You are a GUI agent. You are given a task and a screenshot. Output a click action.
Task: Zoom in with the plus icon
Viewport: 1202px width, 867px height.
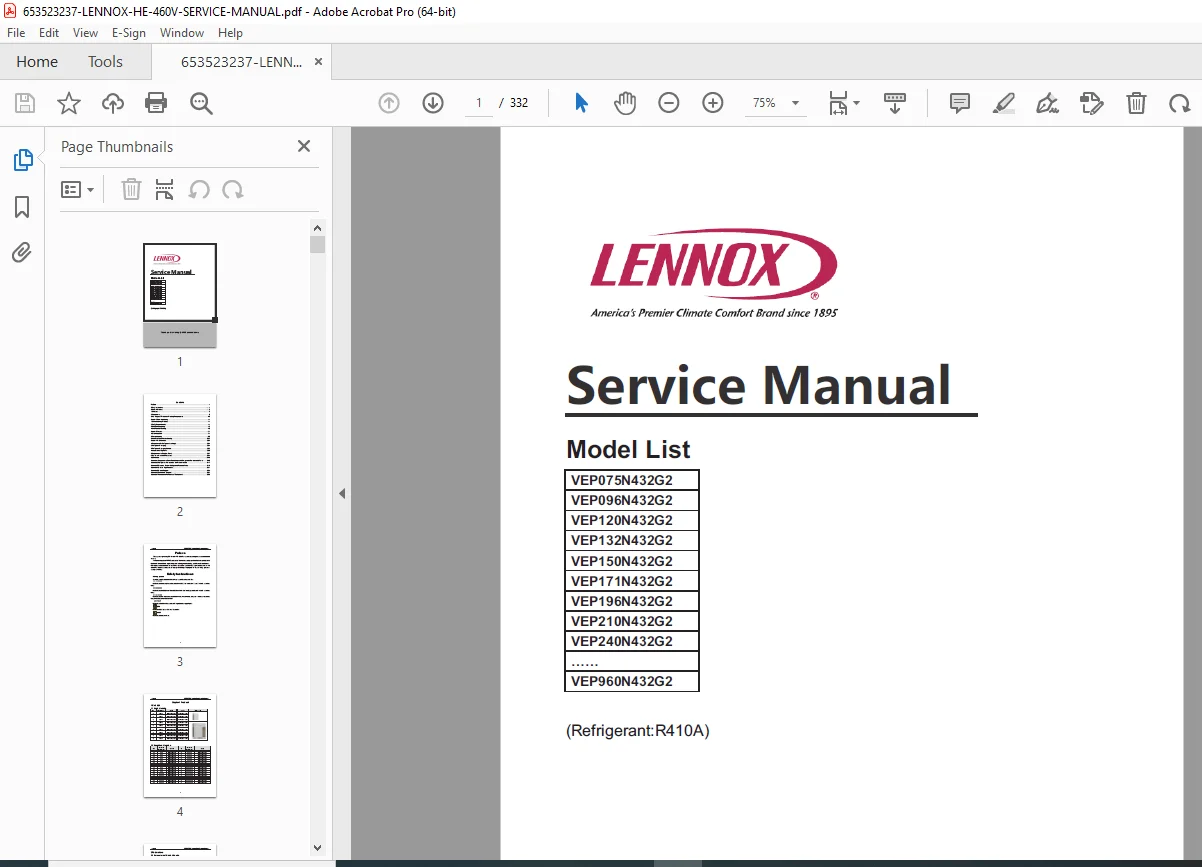click(713, 103)
